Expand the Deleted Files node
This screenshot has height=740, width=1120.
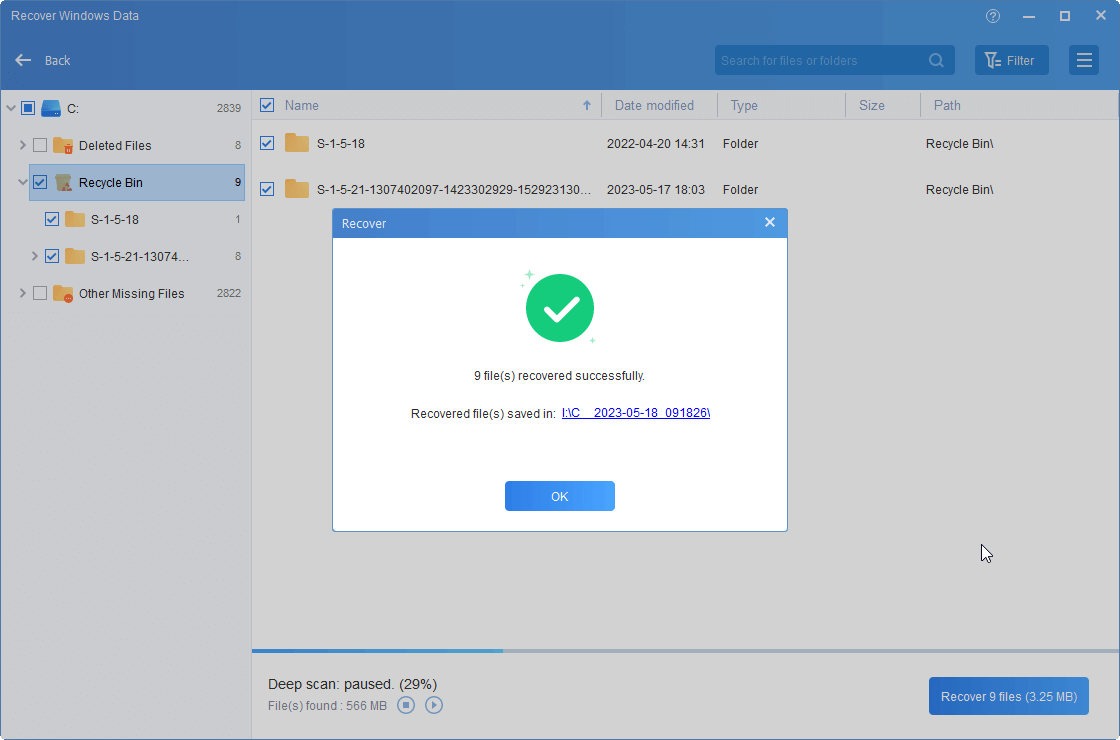22,145
